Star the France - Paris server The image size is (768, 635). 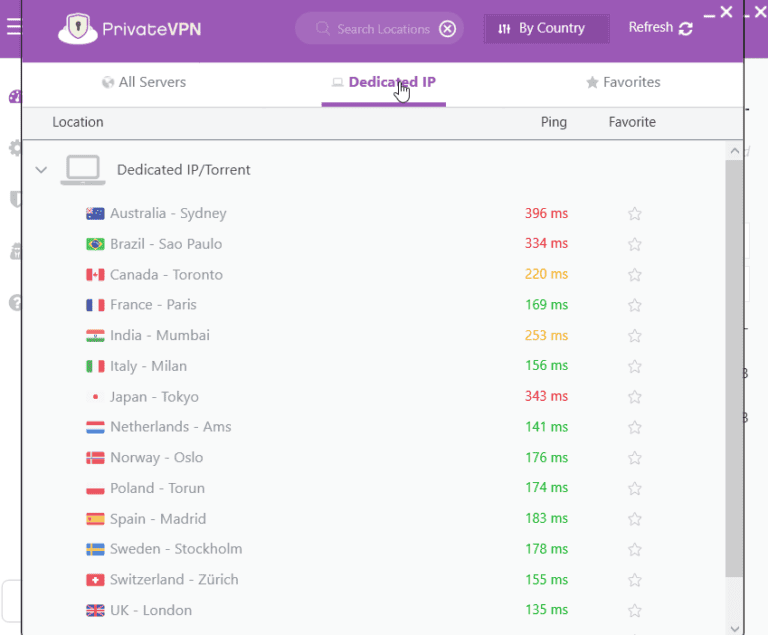pos(634,305)
